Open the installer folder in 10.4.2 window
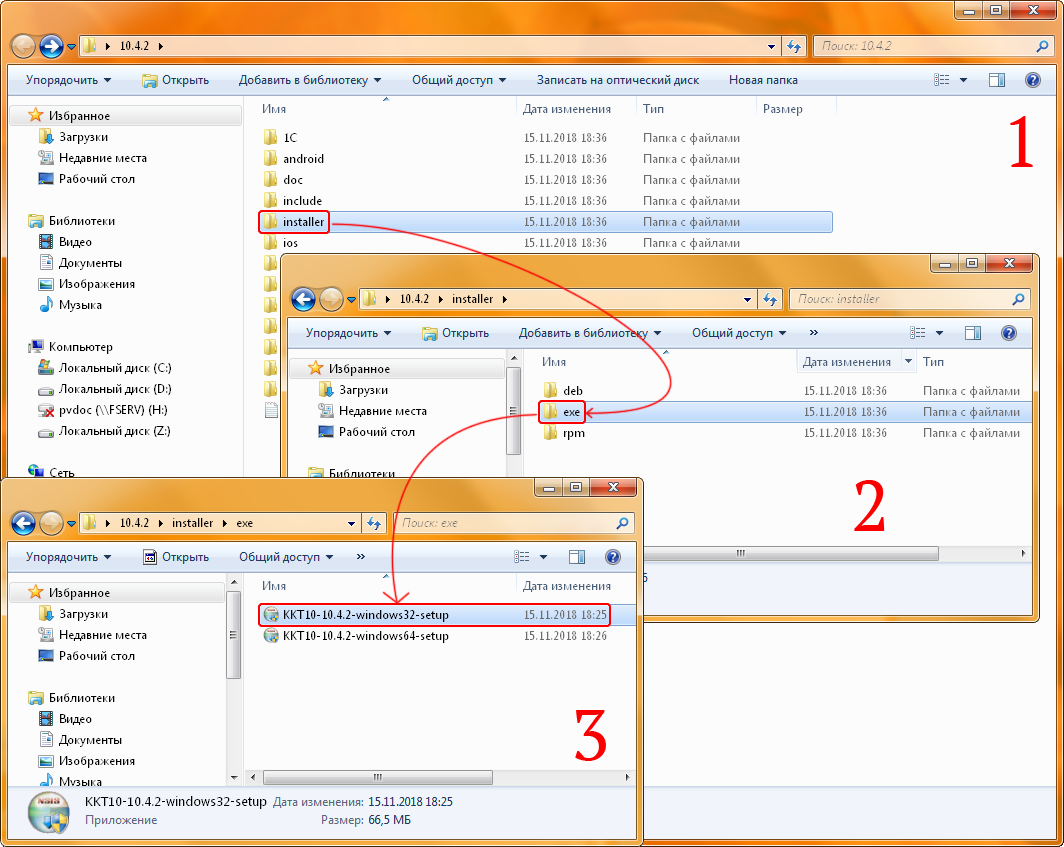 [303, 222]
